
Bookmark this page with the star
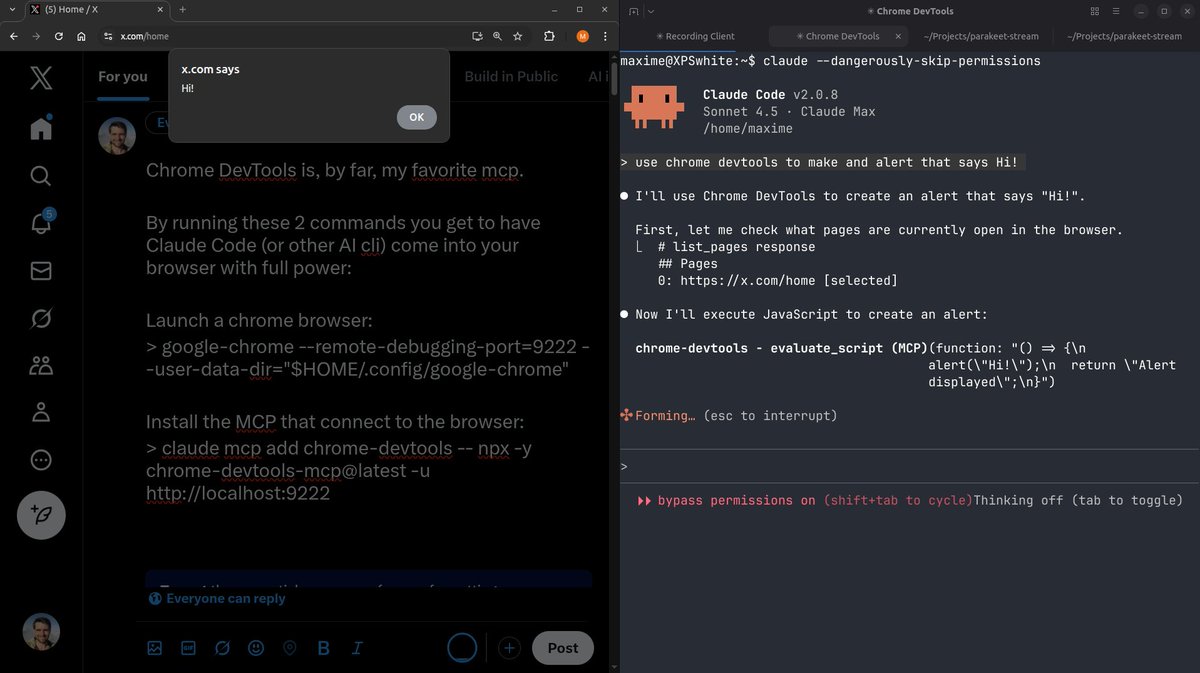pos(517,36)
